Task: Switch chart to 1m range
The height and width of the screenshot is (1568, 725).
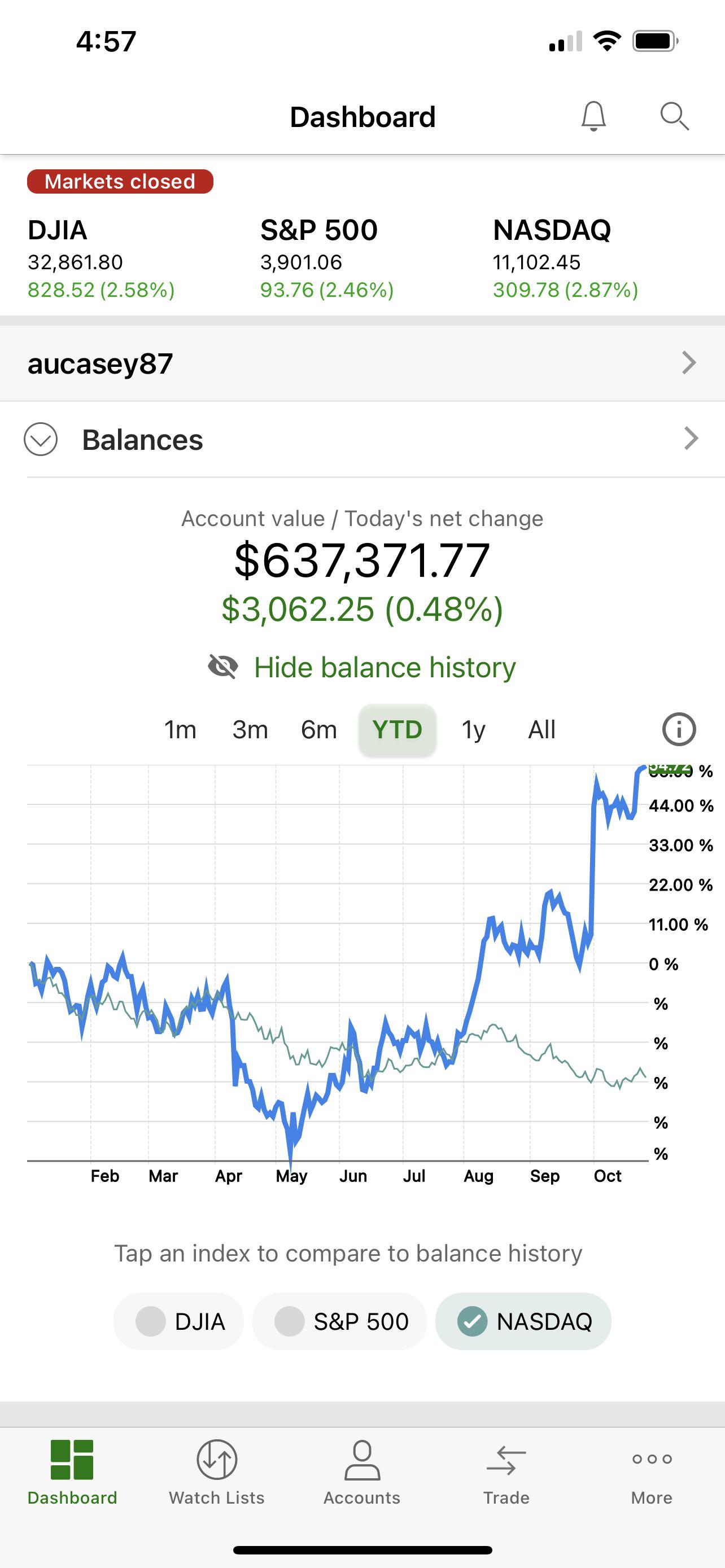Action: point(180,729)
